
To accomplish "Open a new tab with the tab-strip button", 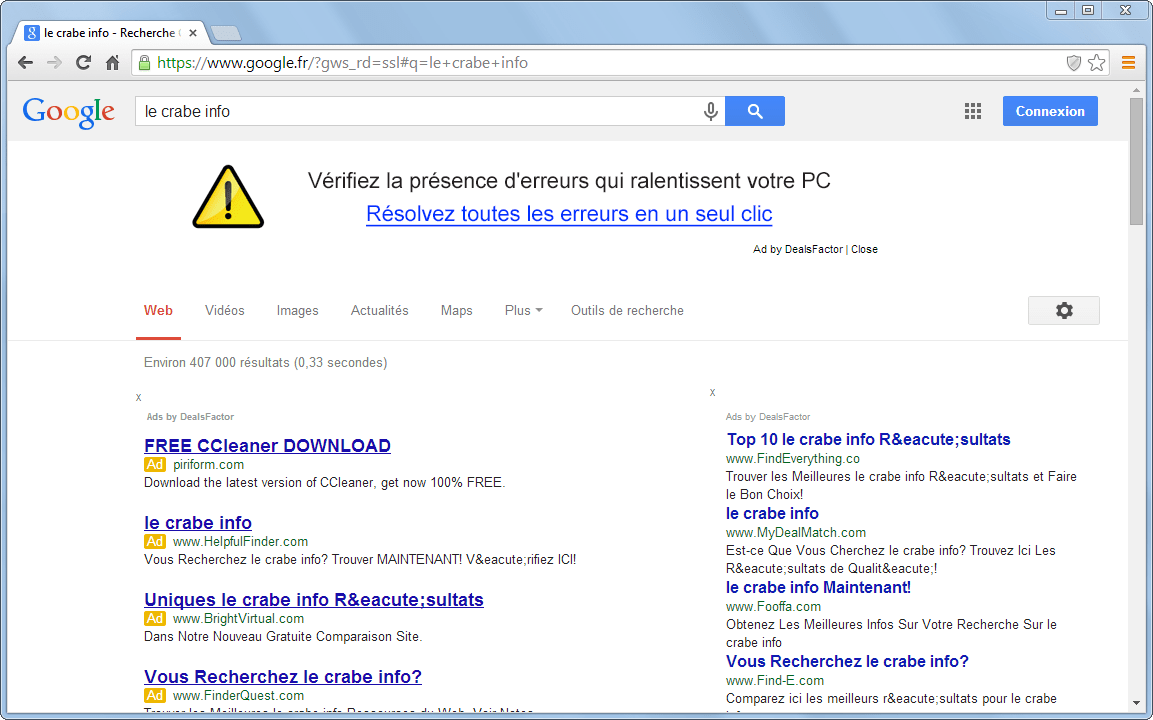I will tap(226, 33).
